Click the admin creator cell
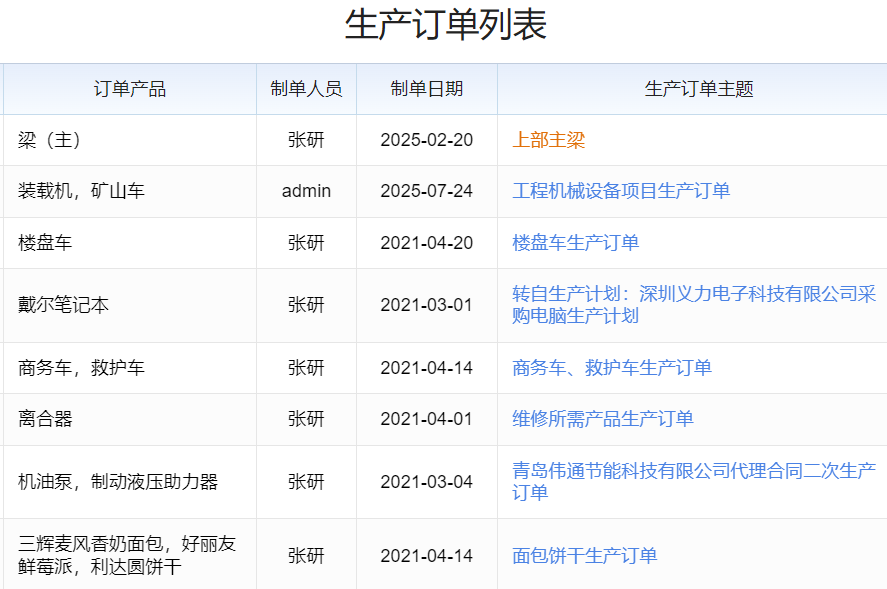 [306, 191]
